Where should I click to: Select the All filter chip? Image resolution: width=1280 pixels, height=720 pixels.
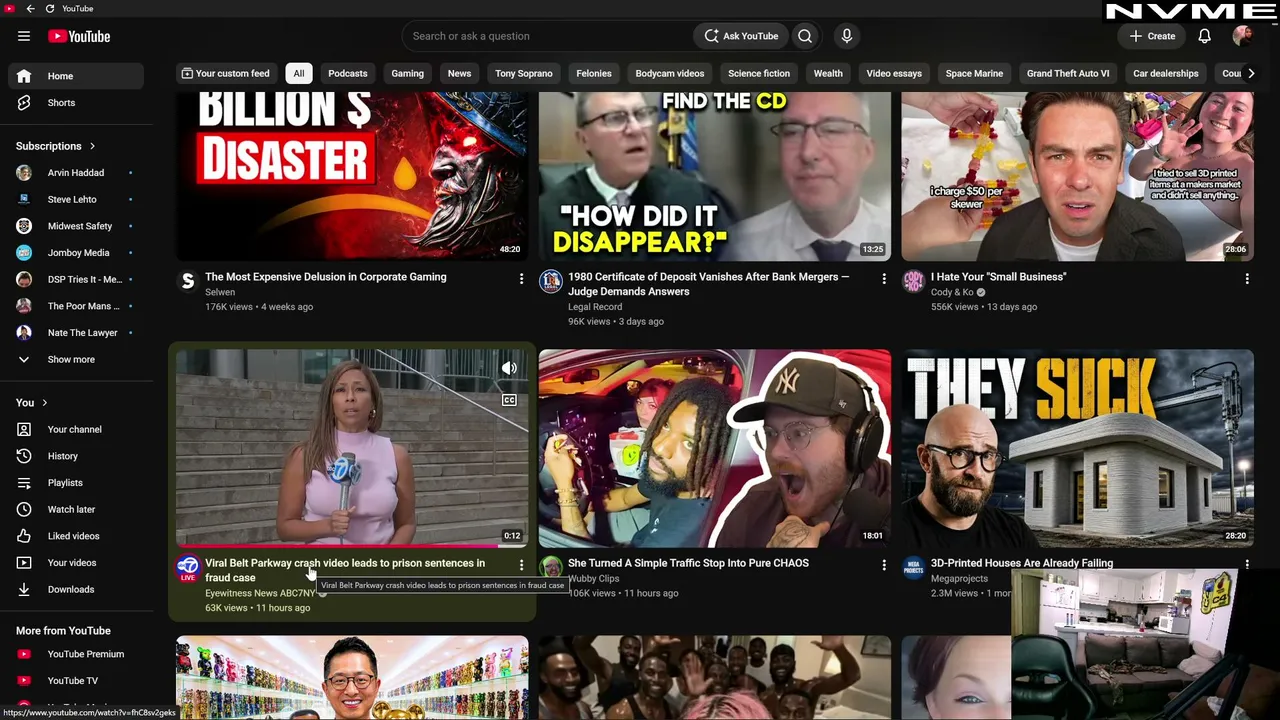(x=298, y=73)
